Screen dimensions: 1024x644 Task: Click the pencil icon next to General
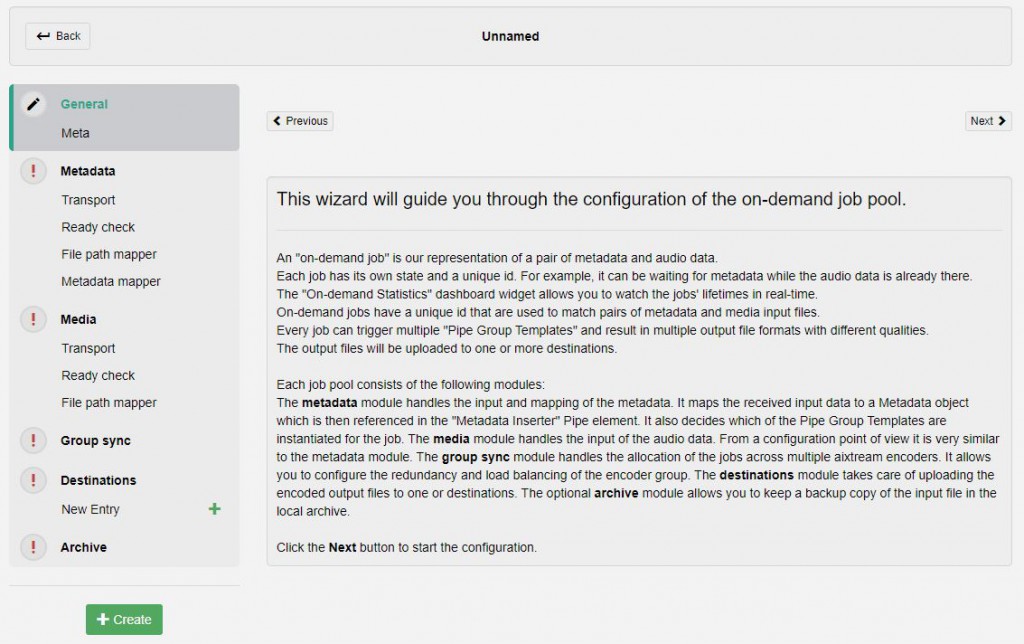click(x=34, y=104)
